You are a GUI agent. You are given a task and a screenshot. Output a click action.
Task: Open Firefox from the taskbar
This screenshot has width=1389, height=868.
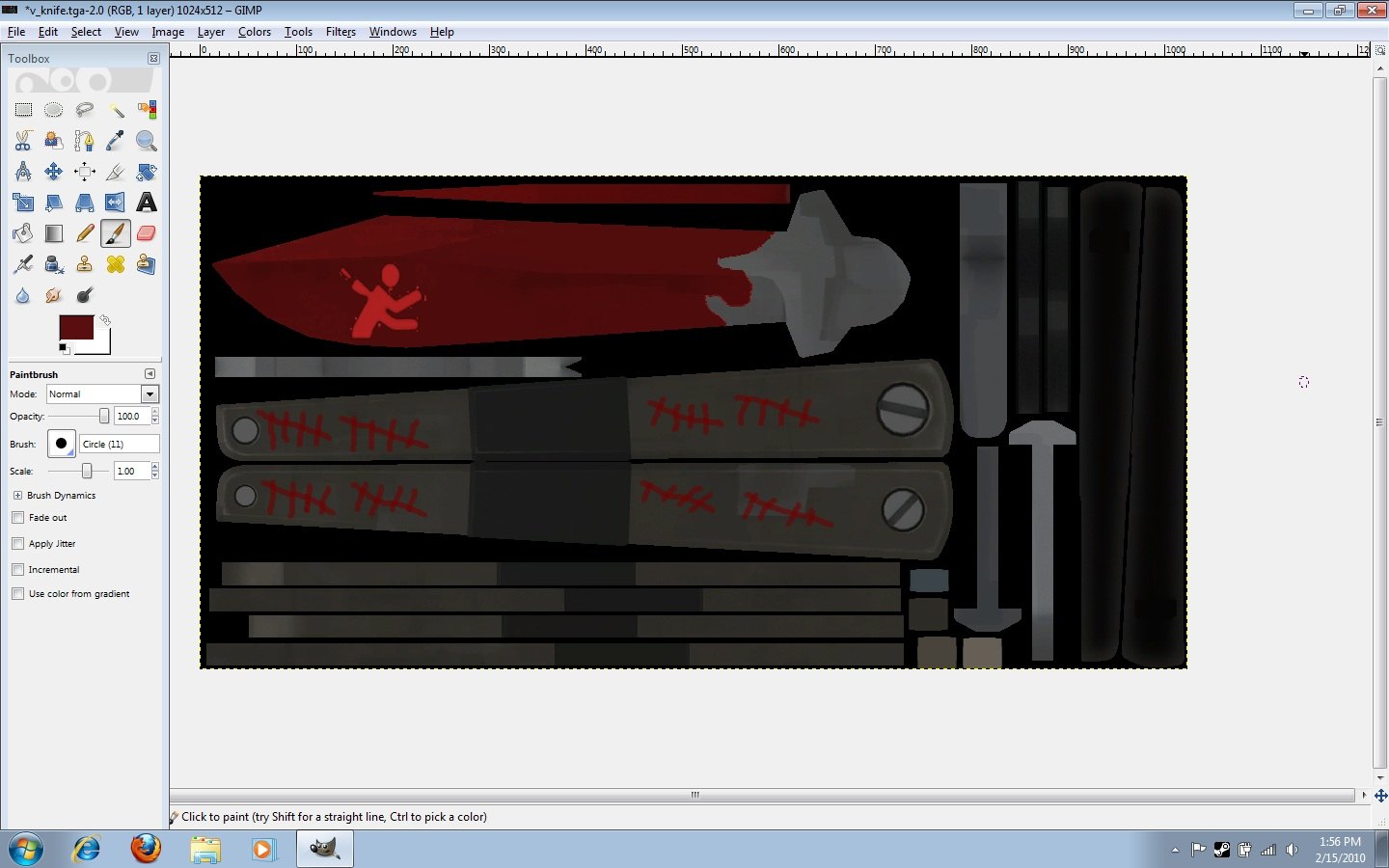click(147, 849)
